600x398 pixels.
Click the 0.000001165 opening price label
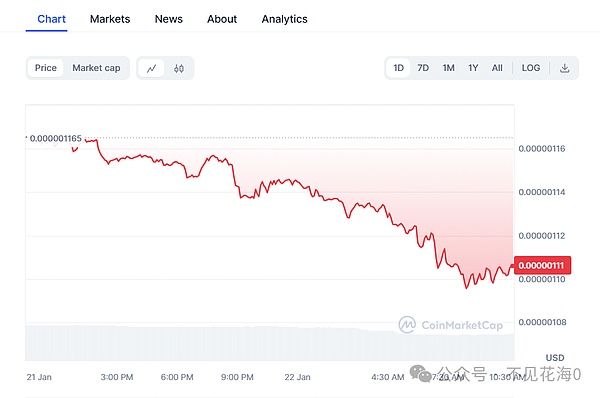(x=55, y=138)
